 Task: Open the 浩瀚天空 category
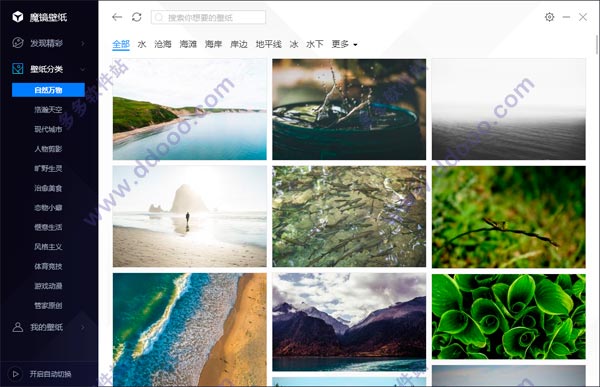48,110
